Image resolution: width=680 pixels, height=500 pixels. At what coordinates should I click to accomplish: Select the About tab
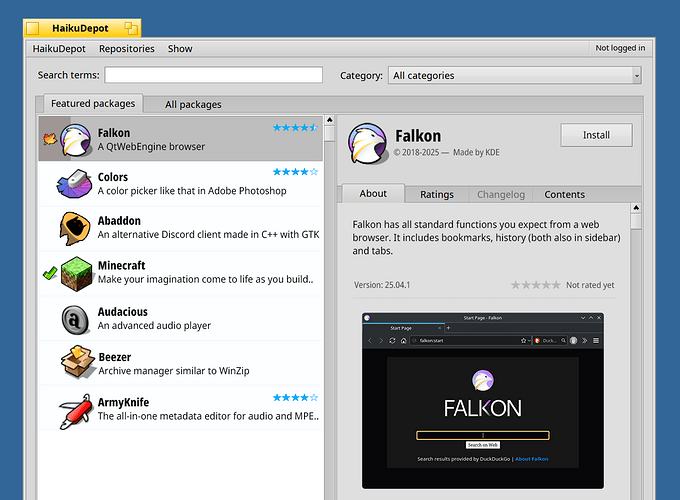click(373, 193)
